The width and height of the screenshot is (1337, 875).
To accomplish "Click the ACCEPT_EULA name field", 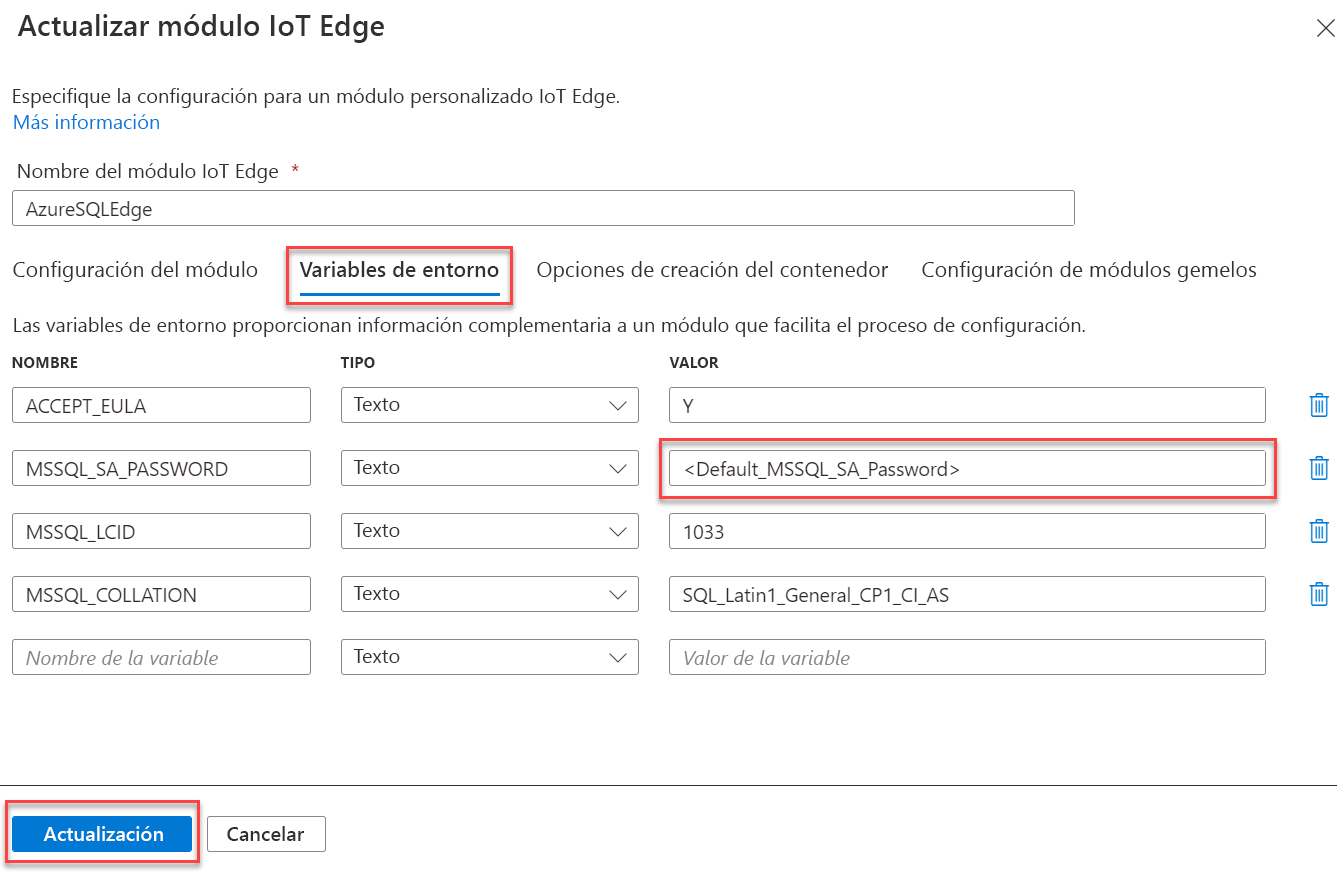I will (x=161, y=405).
